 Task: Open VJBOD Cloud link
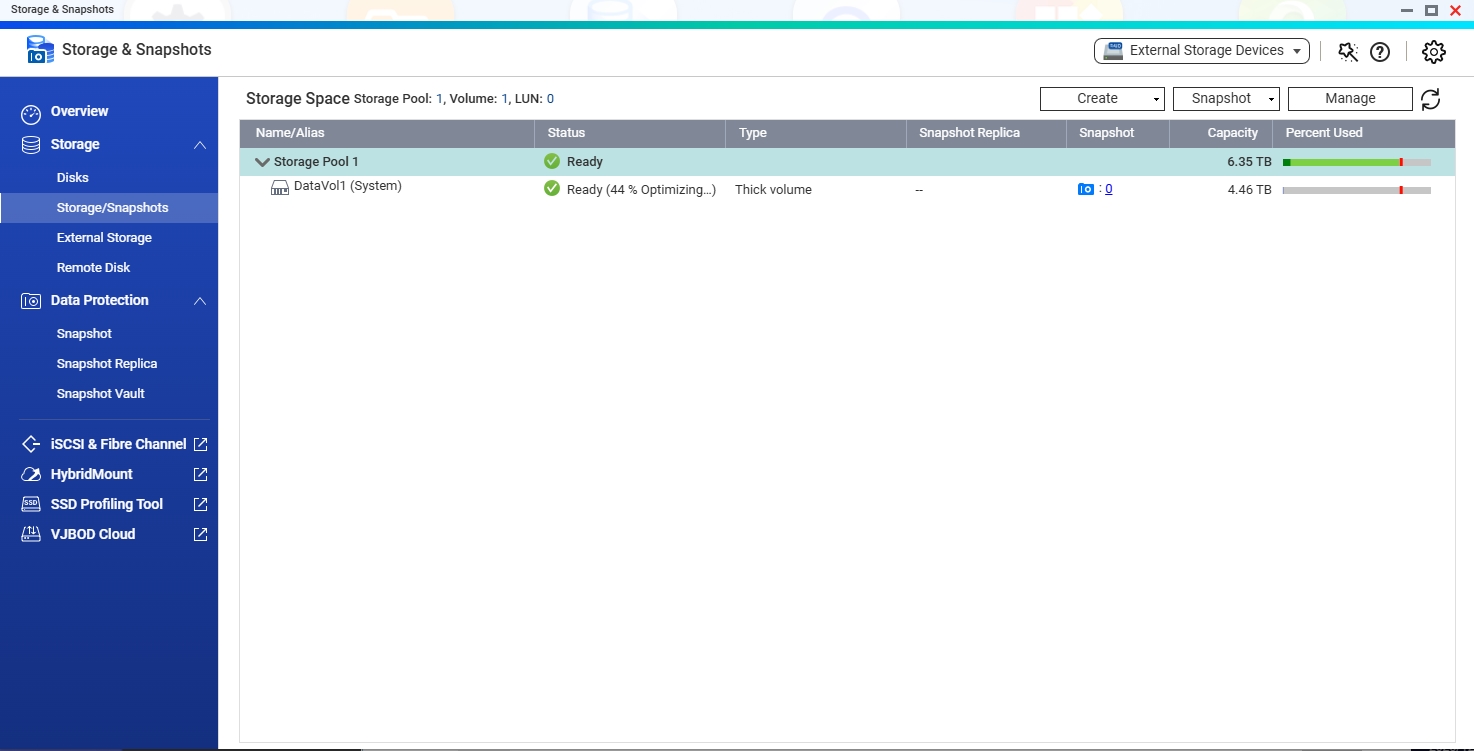click(92, 534)
